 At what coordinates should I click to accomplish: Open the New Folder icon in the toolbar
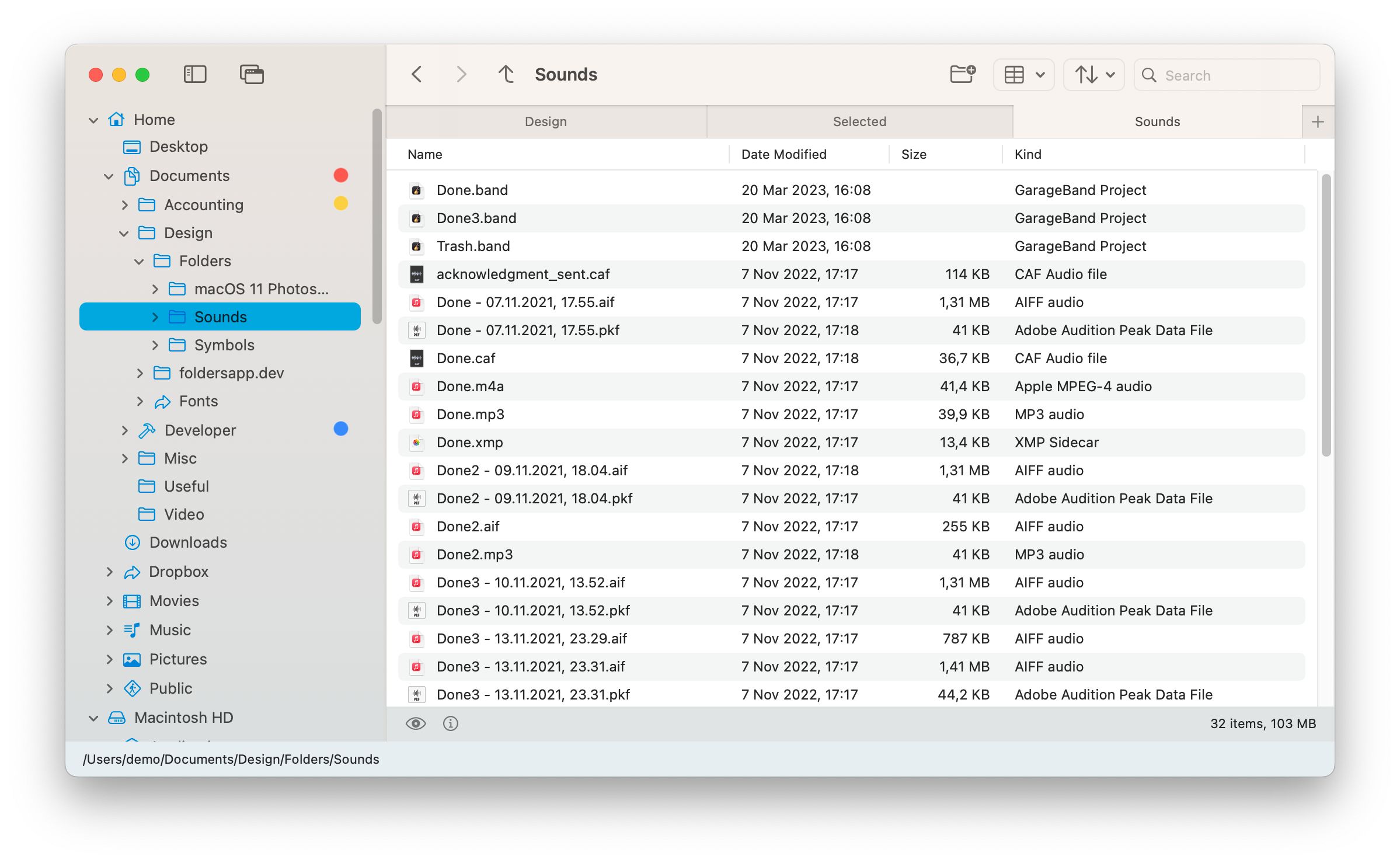pos(962,74)
